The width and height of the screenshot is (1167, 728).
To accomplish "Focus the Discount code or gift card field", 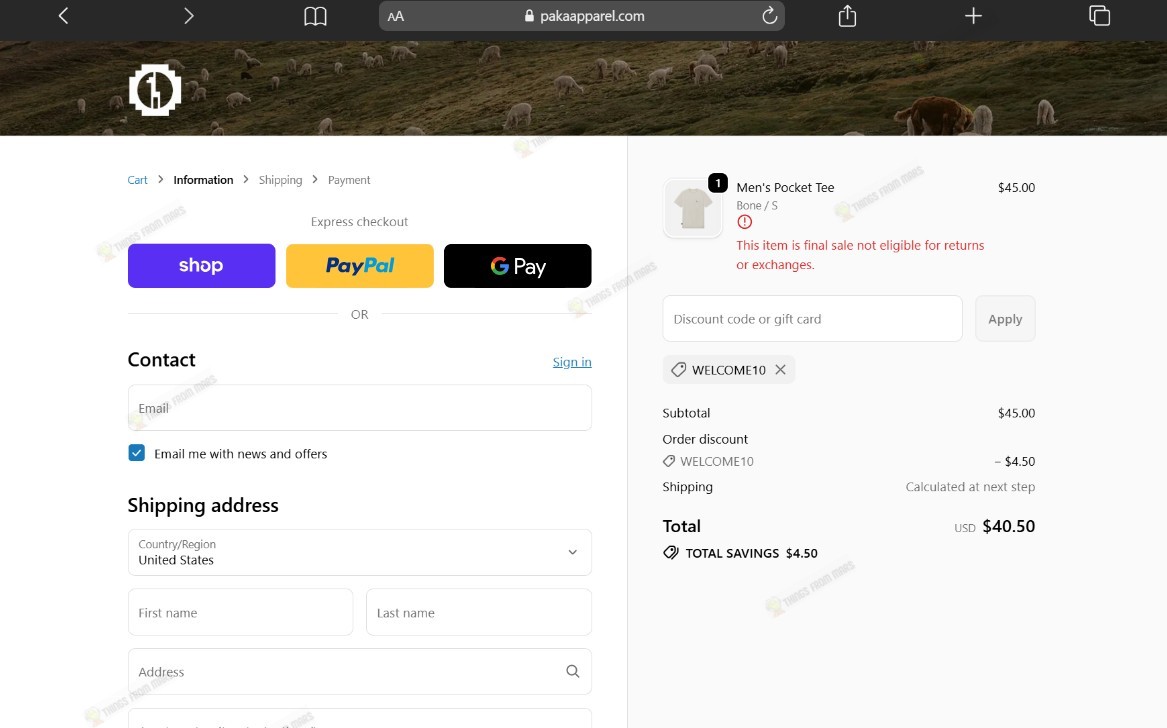I will [x=812, y=319].
